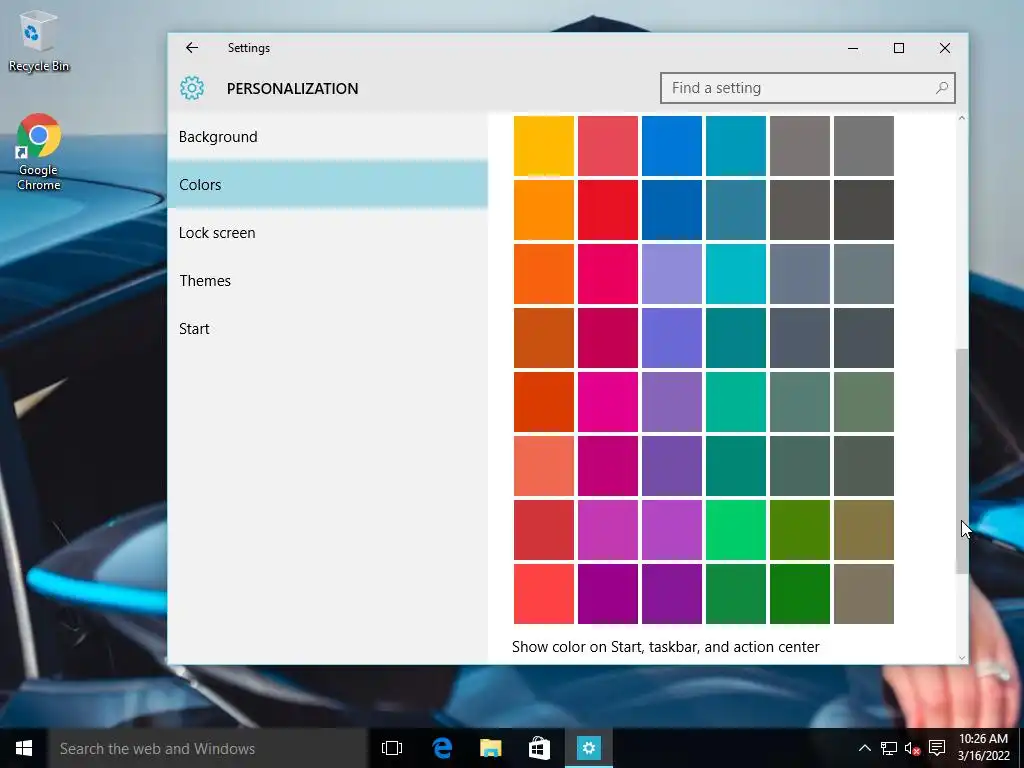Open the Action Center notification icon

click(x=937, y=748)
